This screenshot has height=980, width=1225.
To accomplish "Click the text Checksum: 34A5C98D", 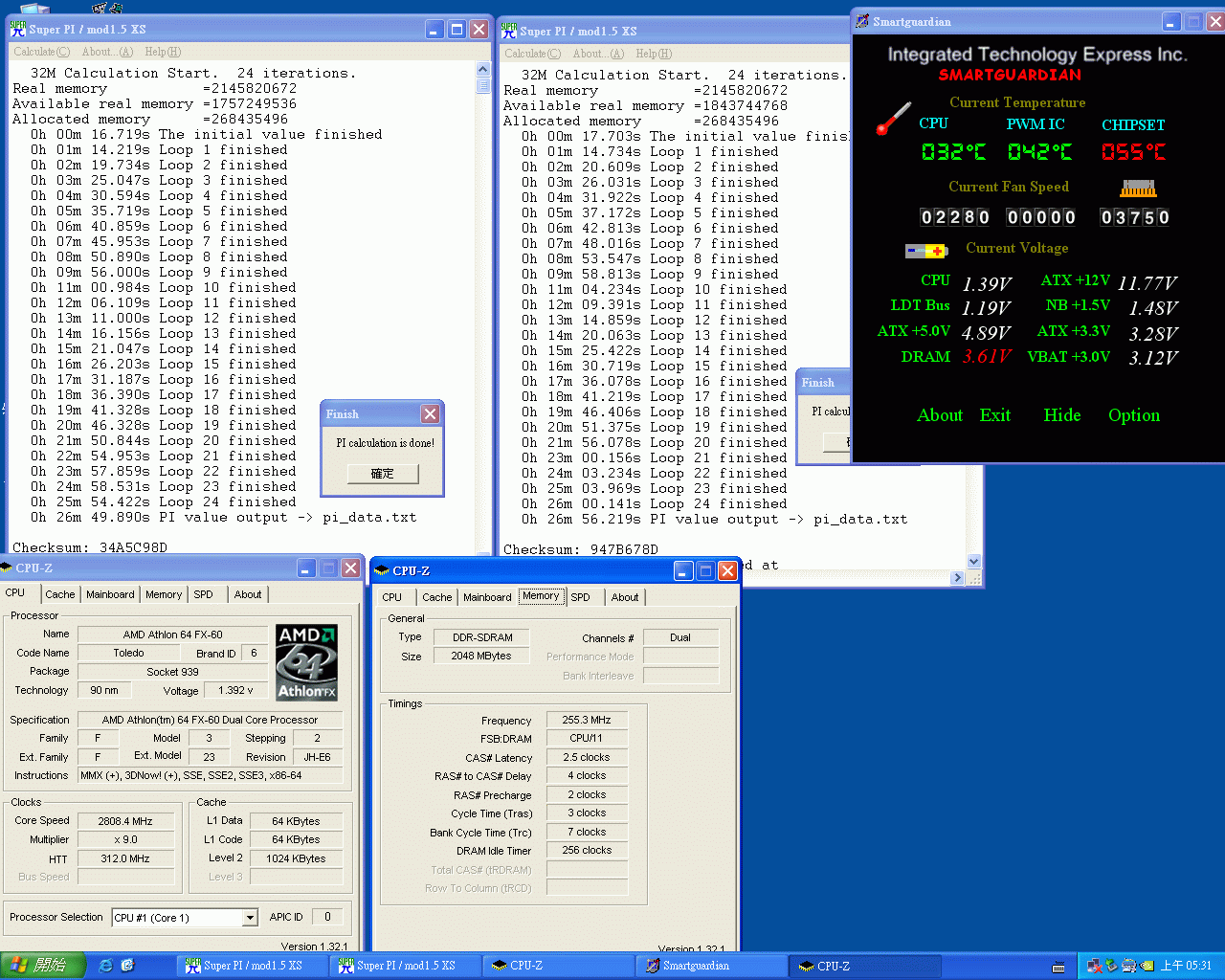I will (90, 547).
